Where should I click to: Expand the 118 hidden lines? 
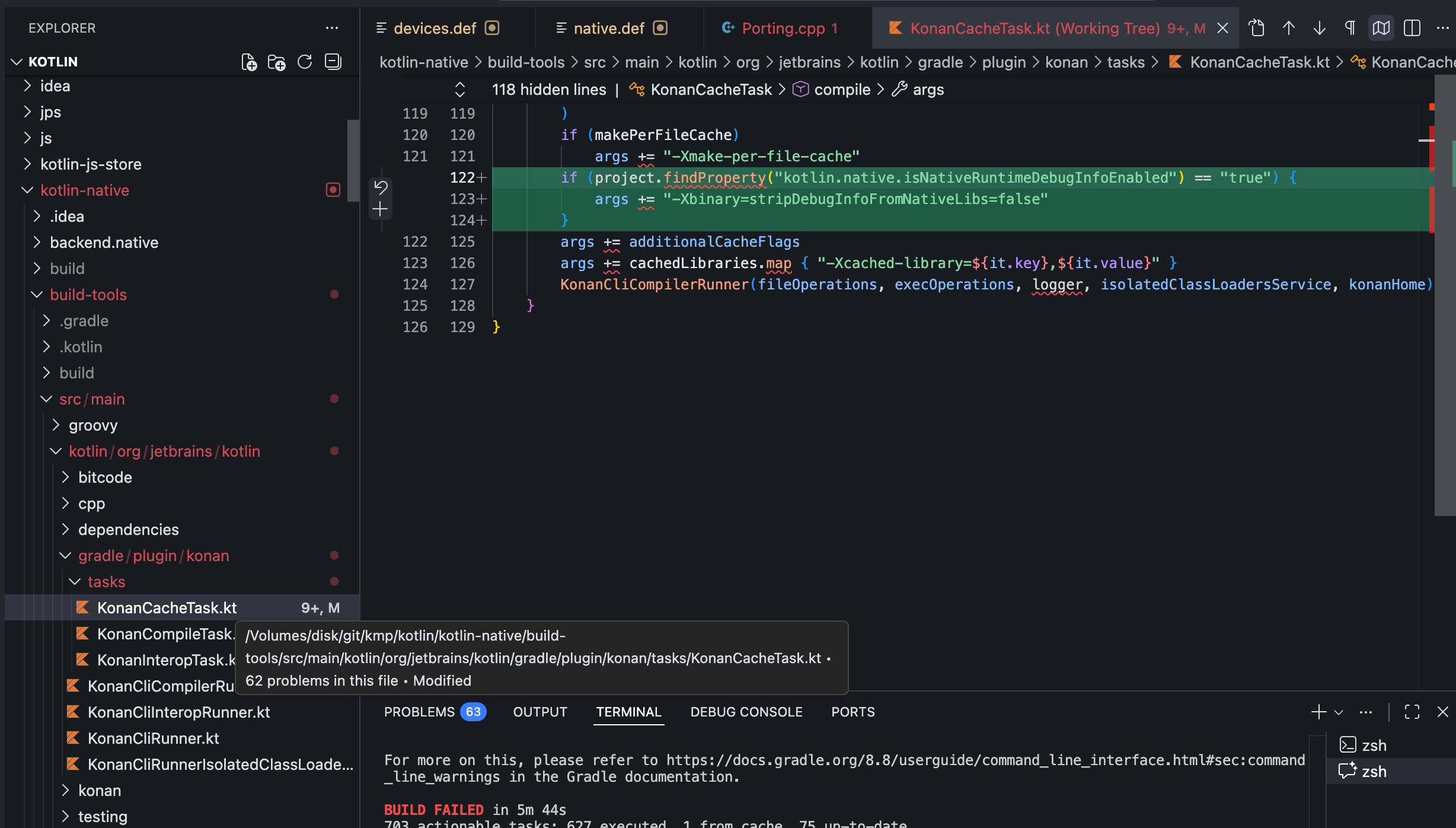click(460, 90)
